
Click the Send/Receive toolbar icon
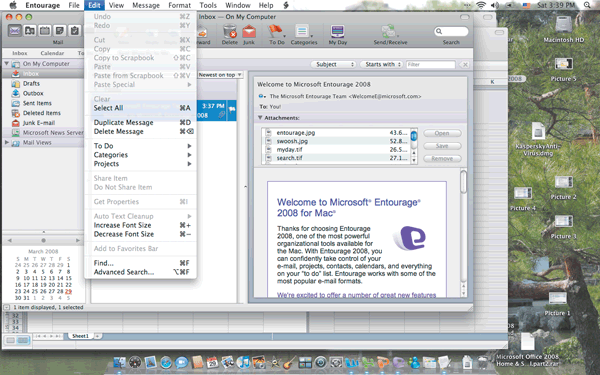(389, 31)
